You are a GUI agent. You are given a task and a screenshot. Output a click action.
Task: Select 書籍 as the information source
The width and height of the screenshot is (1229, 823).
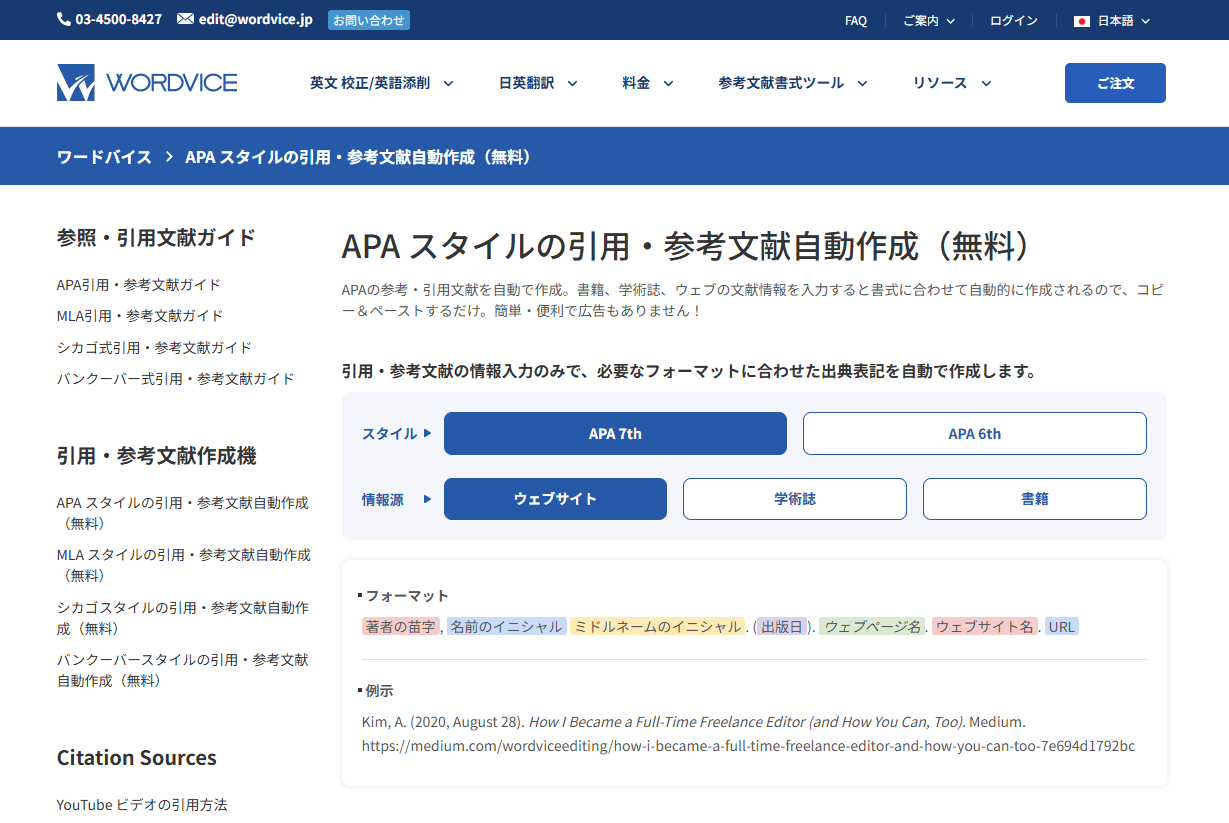1034,498
